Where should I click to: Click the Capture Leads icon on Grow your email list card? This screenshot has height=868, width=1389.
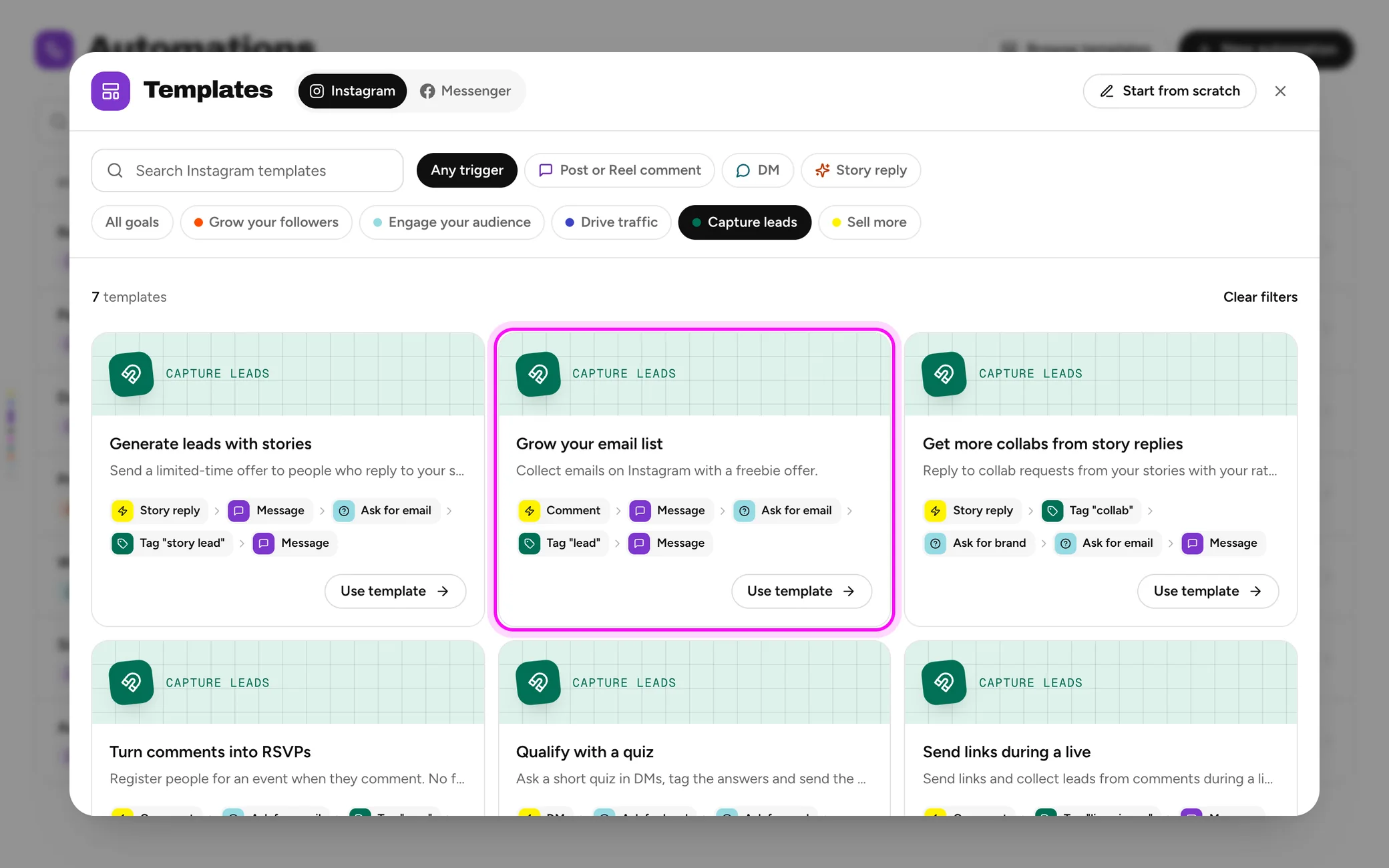[538, 374]
